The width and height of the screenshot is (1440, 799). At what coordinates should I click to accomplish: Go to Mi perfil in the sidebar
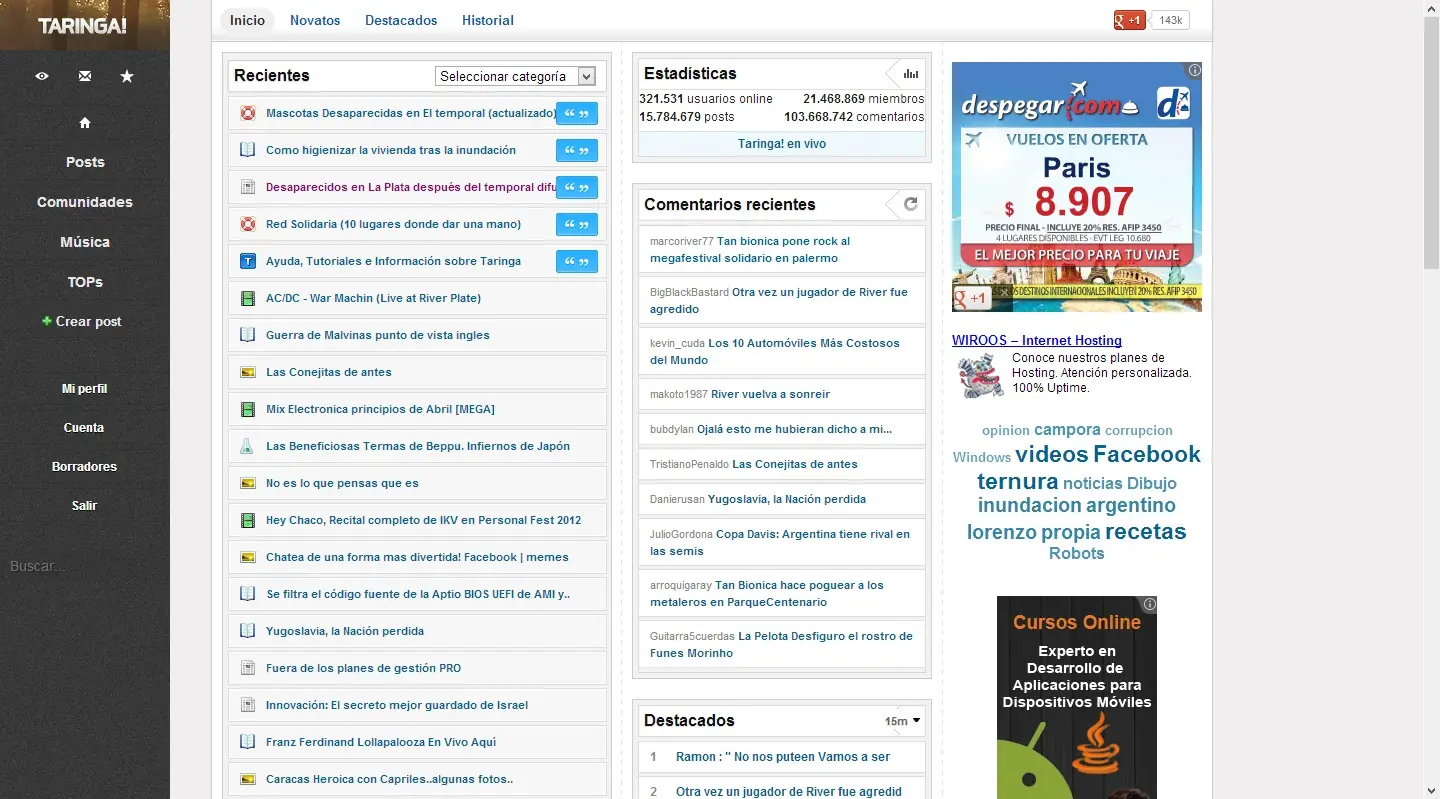click(x=85, y=389)
